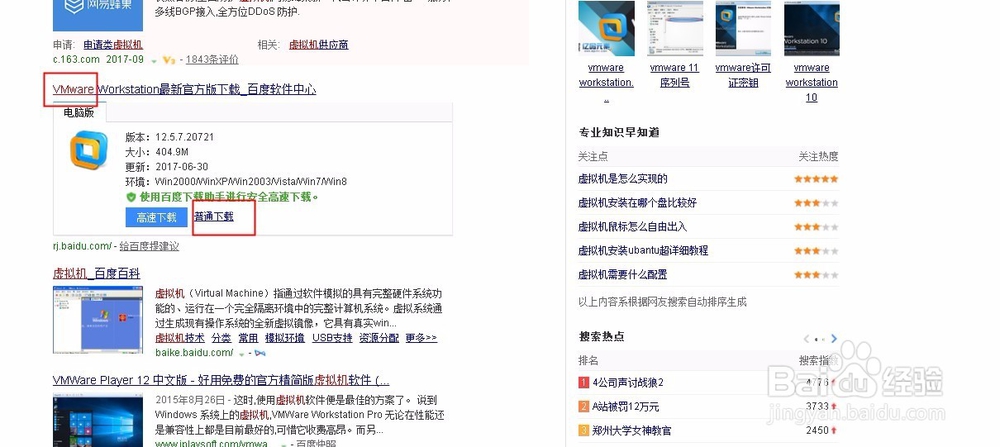Open the vmware 11 序列号 thumbnail image

(x=675, y=29)
